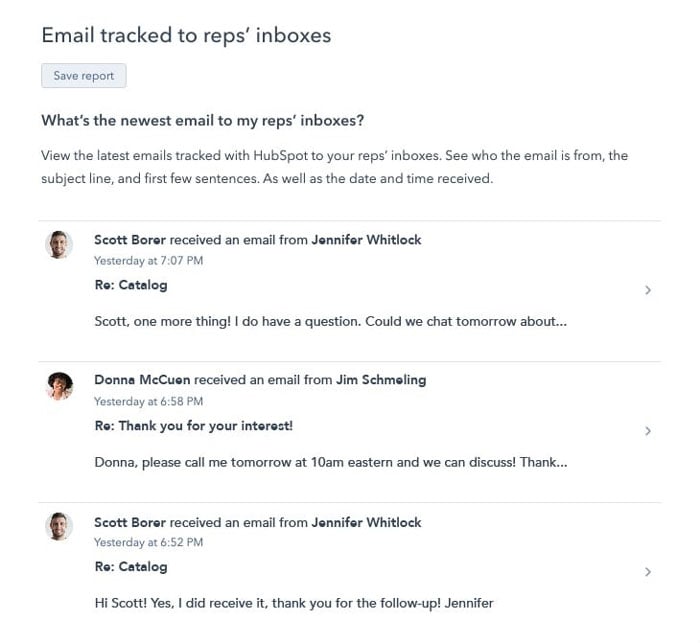
Task: Click Donna McCuen's profile avatar
Action: pos(60,385)
